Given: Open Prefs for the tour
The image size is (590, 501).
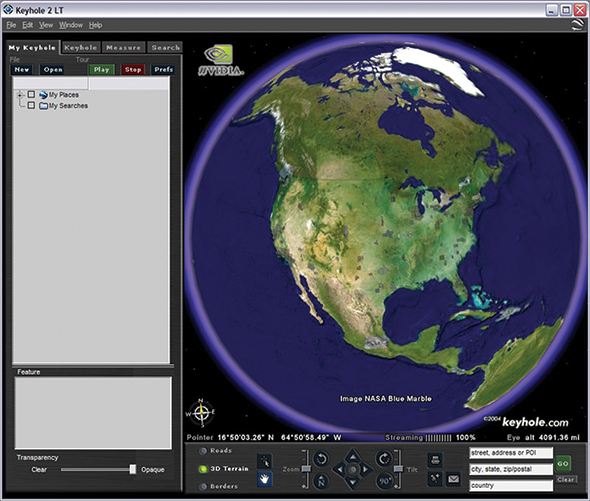Looking at the screenshot, I should [163, 70].
